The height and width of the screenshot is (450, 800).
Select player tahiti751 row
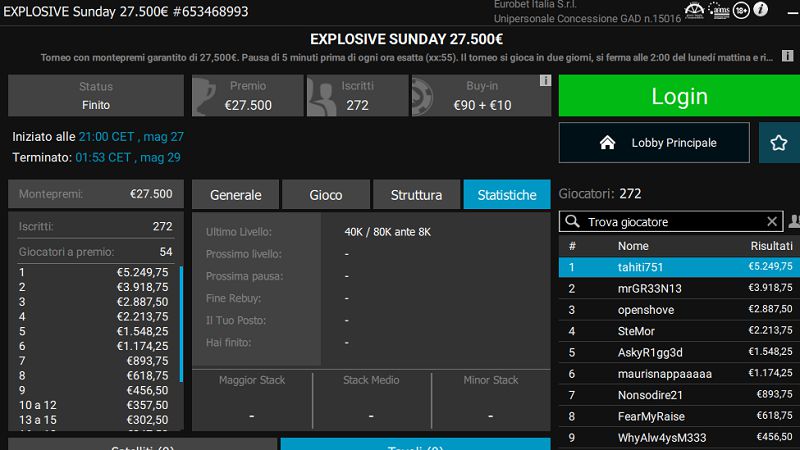coord(679,267)
